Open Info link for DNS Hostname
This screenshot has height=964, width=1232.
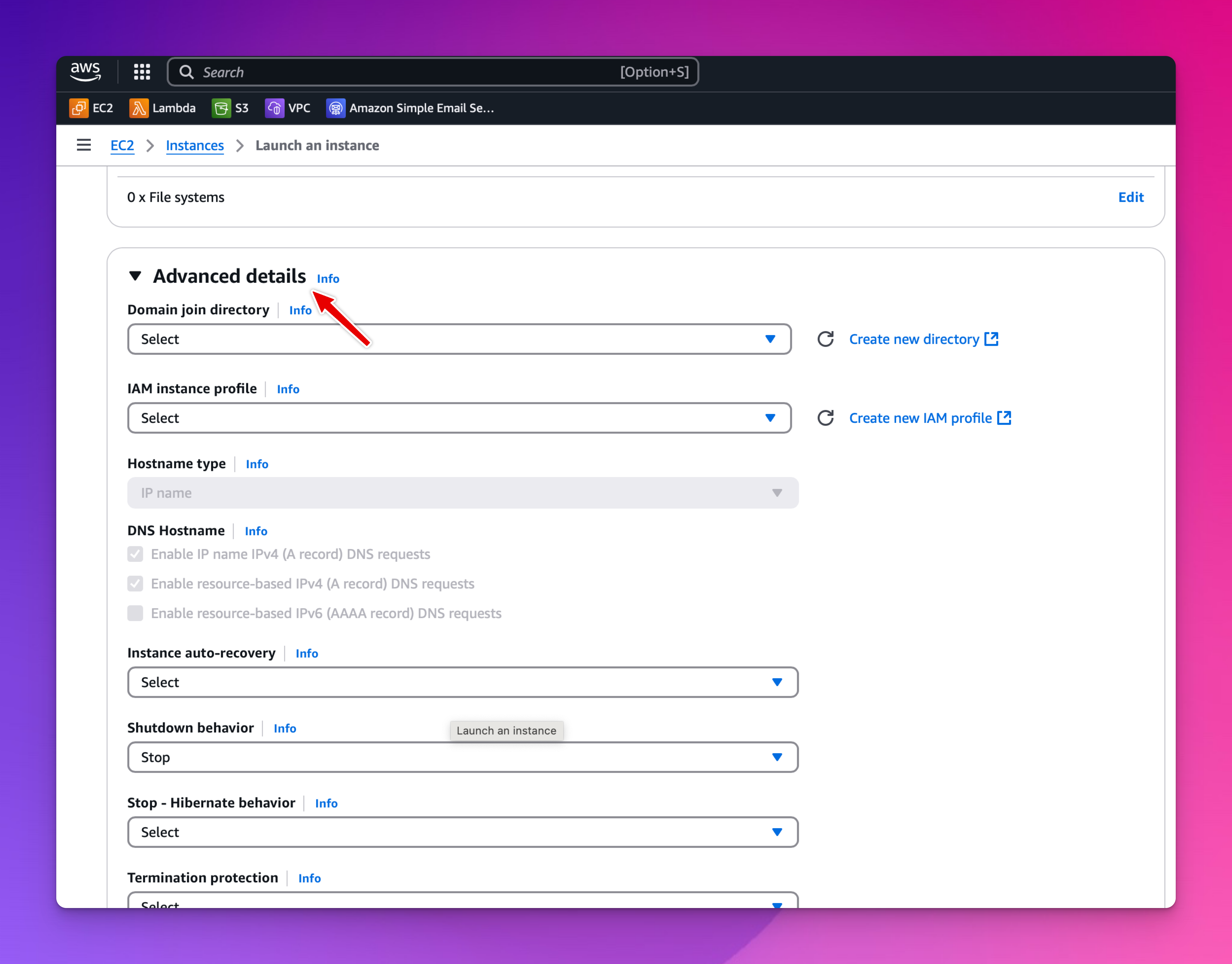(256, 531)
